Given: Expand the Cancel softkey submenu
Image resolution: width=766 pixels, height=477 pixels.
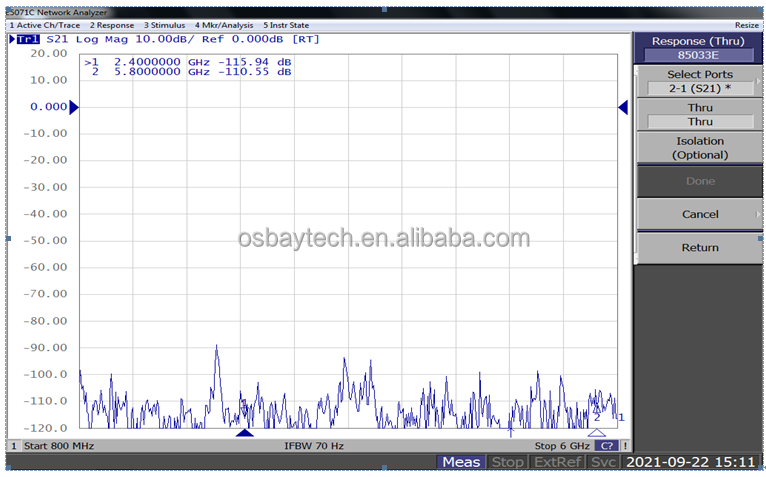Looking at the screenshot, I should 700,214.
